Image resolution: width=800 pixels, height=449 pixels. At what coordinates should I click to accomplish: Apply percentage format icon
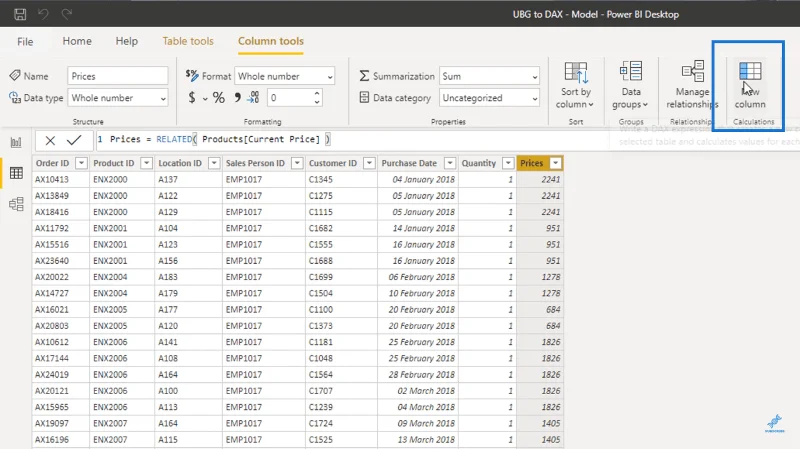pyautogui.click(x=219, y=97)
